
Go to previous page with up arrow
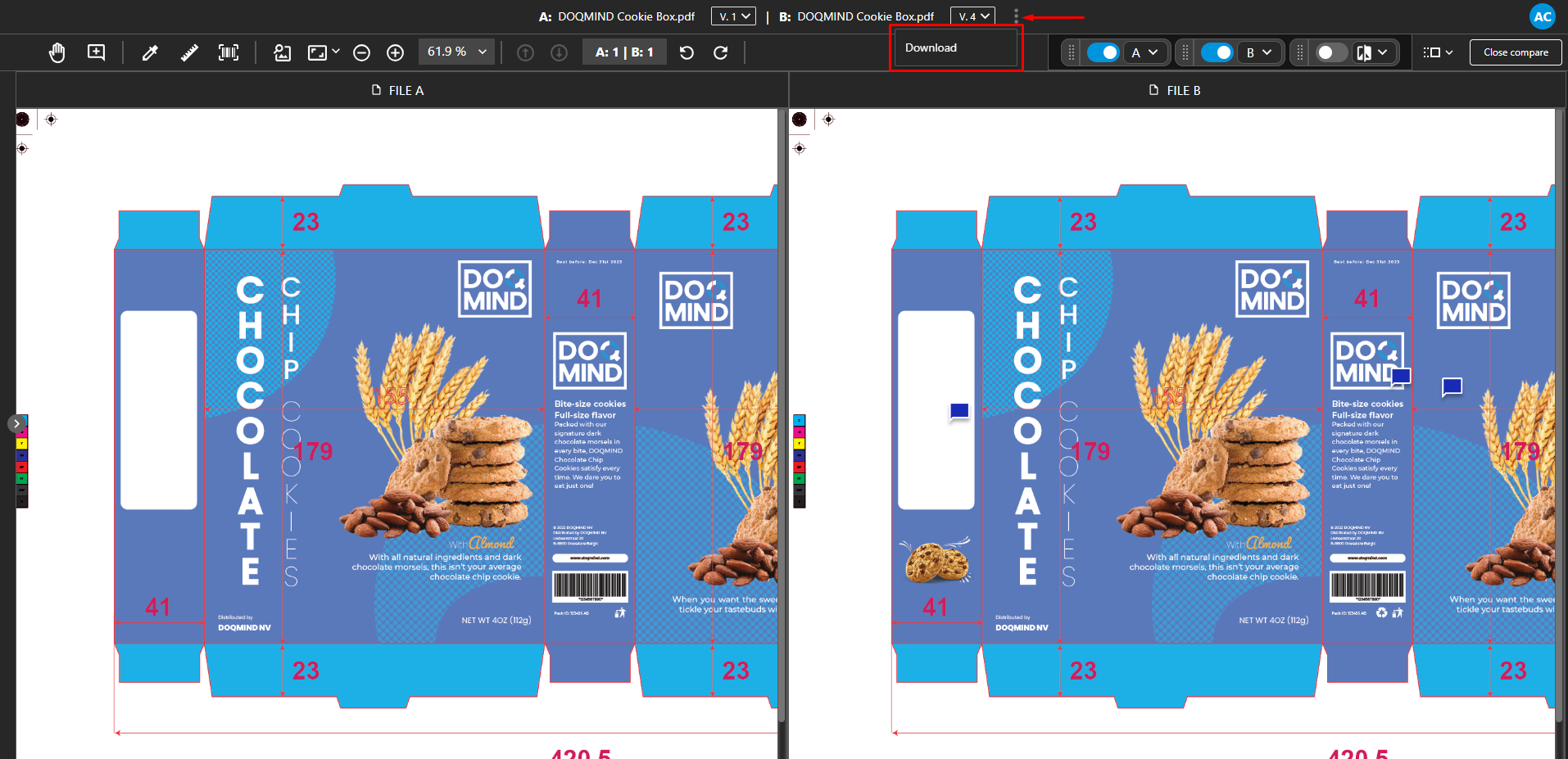526,52
